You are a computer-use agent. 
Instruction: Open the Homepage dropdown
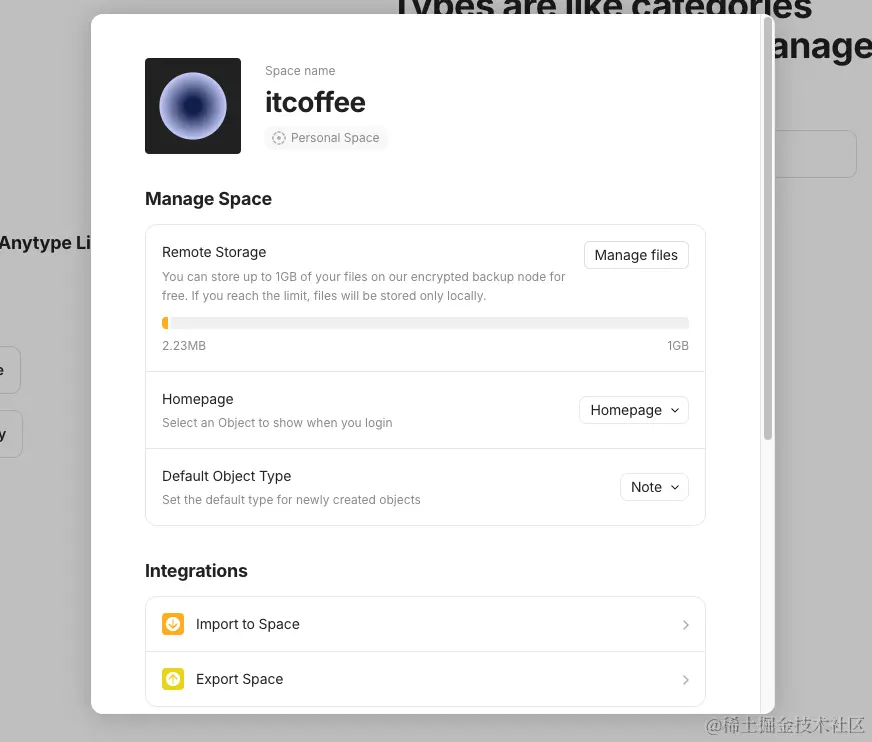(634, 410)
